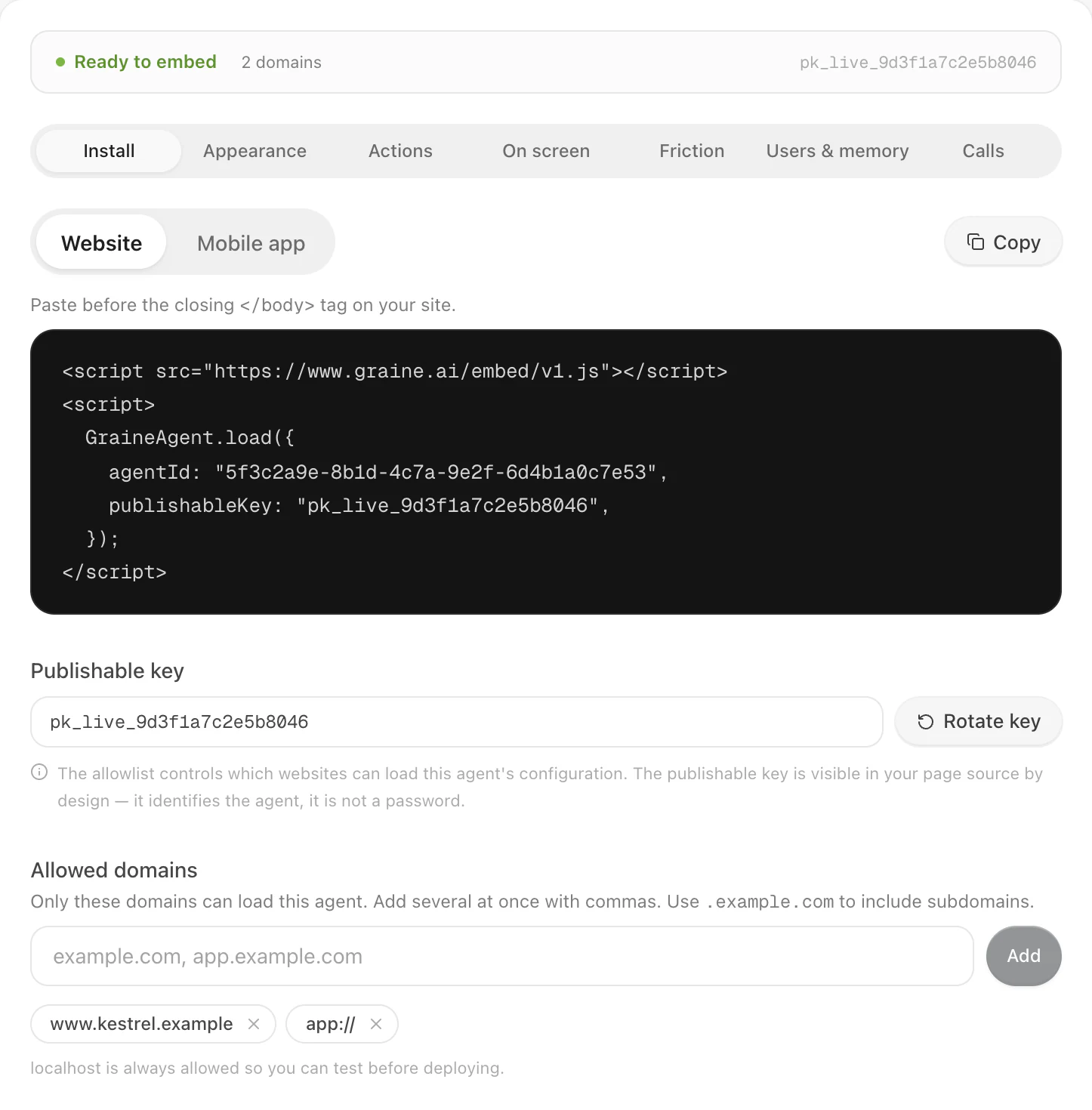The image size is (1092, 1110).
Task: Rotate the publishable key
Action: click(978, 722)
